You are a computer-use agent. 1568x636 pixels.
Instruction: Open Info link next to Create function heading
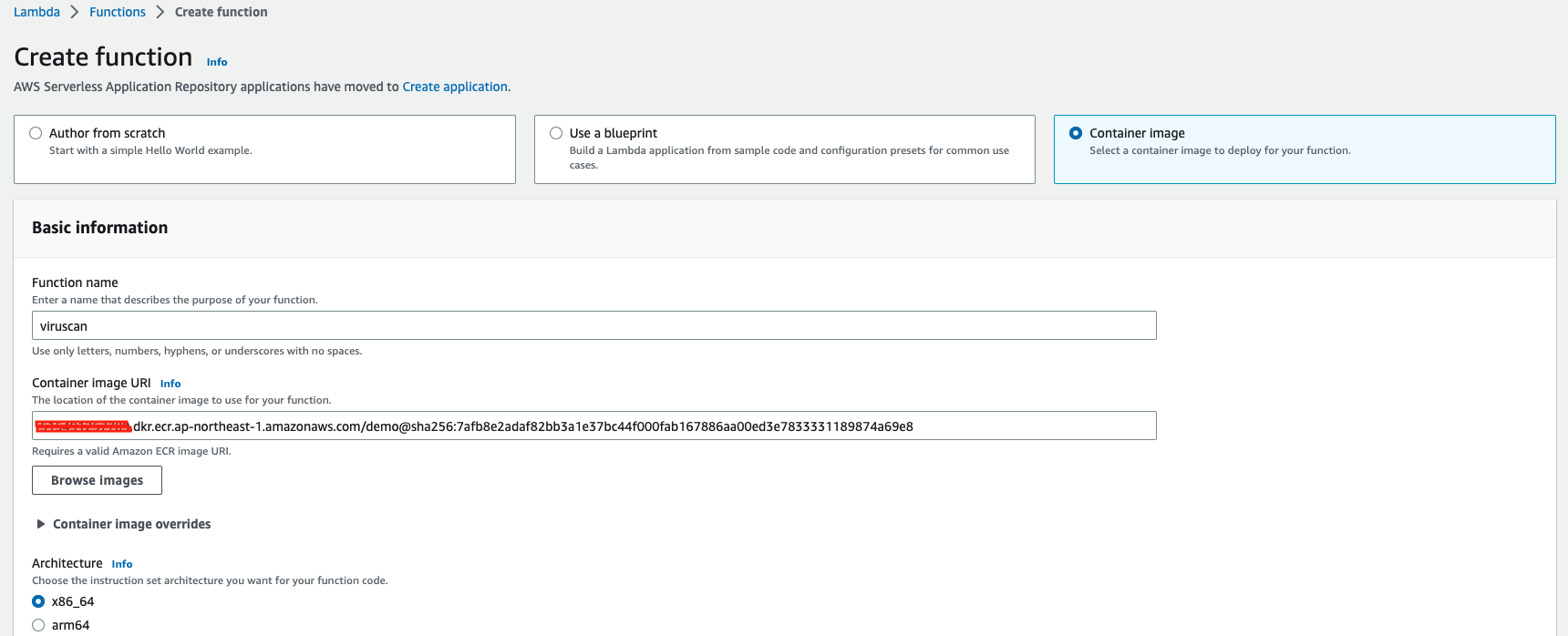[217, 62]
